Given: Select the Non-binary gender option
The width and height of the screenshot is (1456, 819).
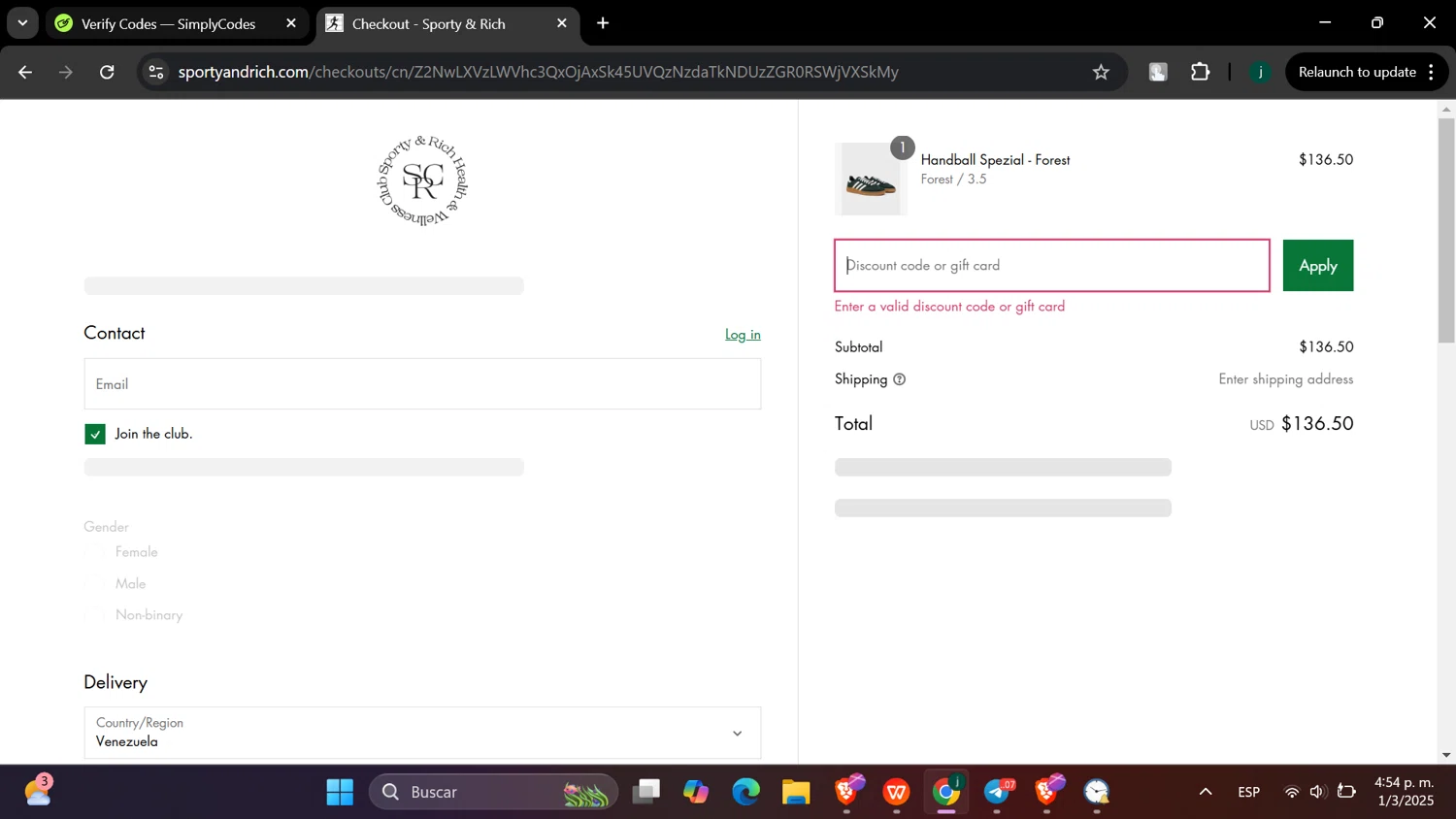Looking at the screenshot, I should pos(95,615).
